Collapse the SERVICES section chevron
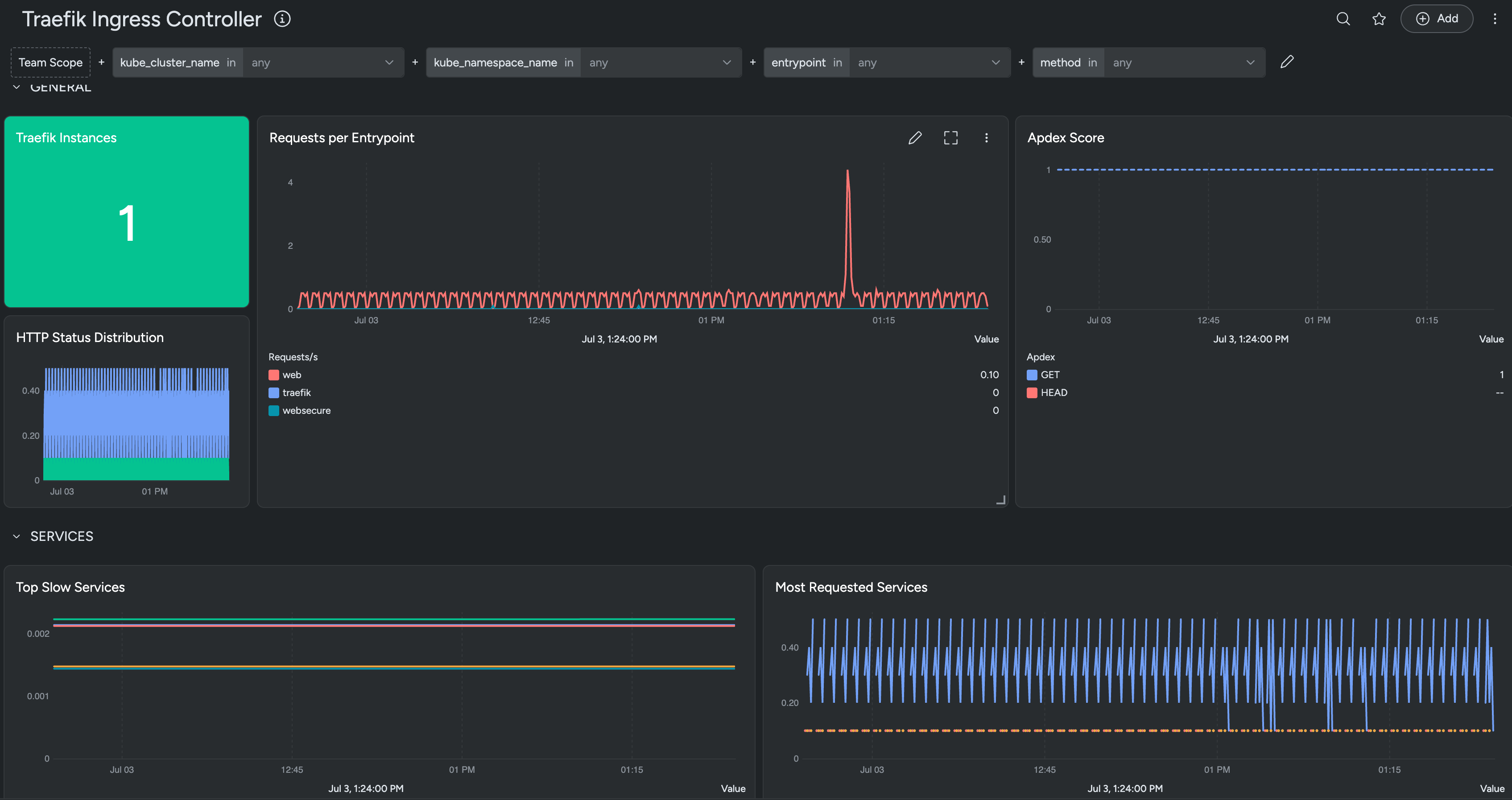The height and width of the screenshot is (800, 1512). [17, 536]
